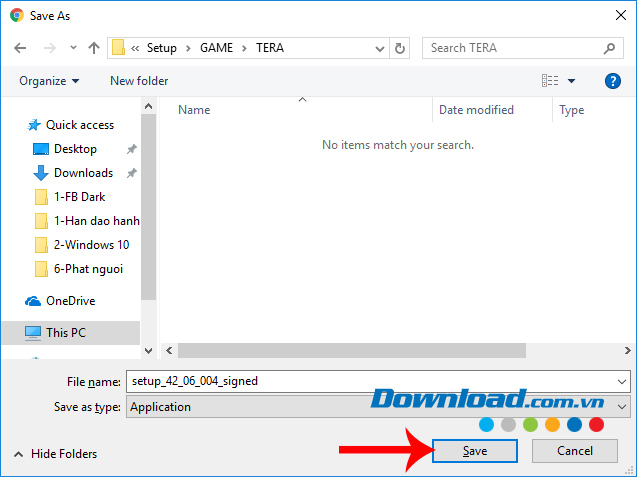This screenshot has width=637, height=477.
Task: Click the Desktop pin icon
Action: [131, 149]
